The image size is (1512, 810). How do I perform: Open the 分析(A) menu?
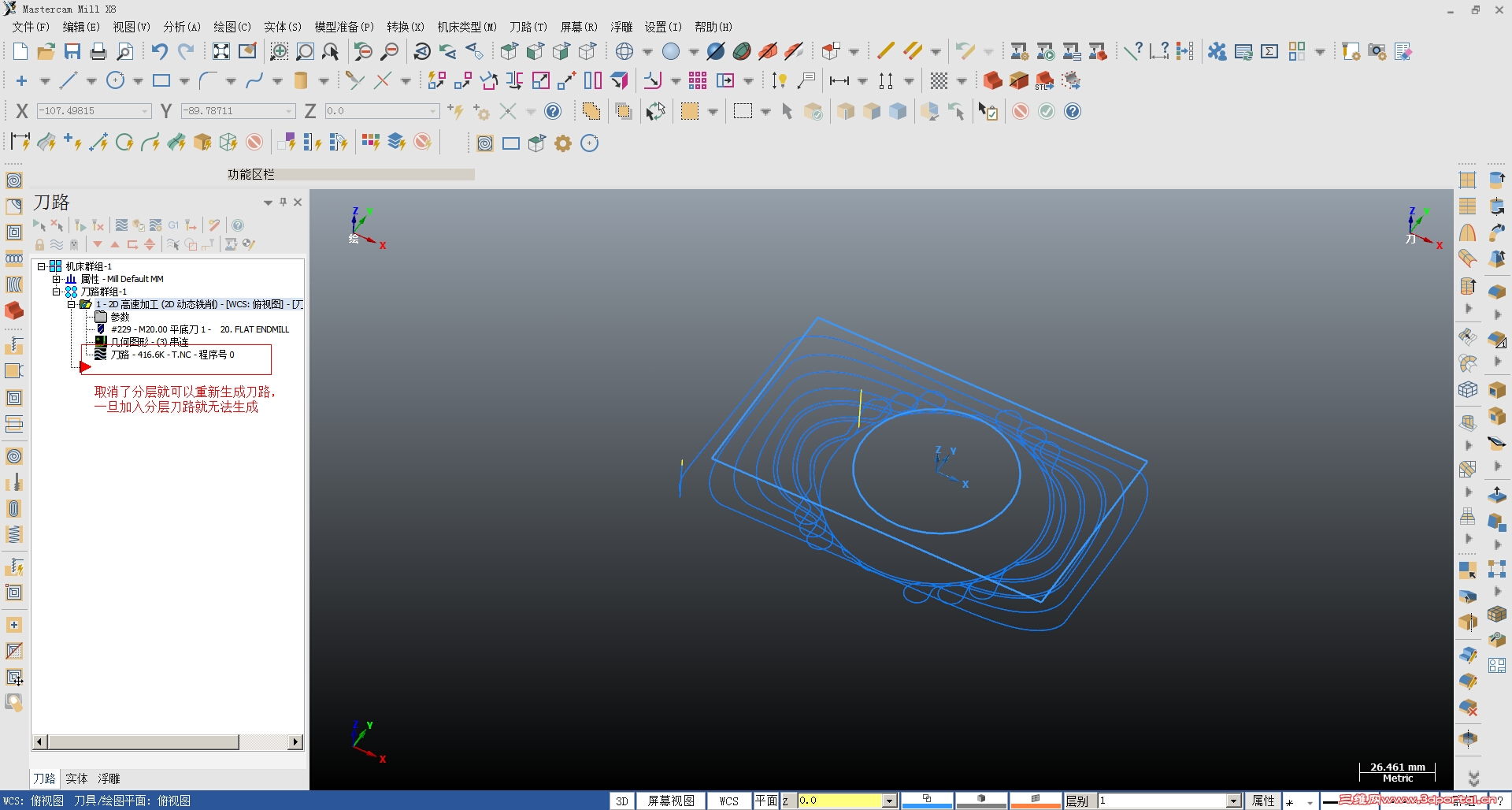pos(182,27)
